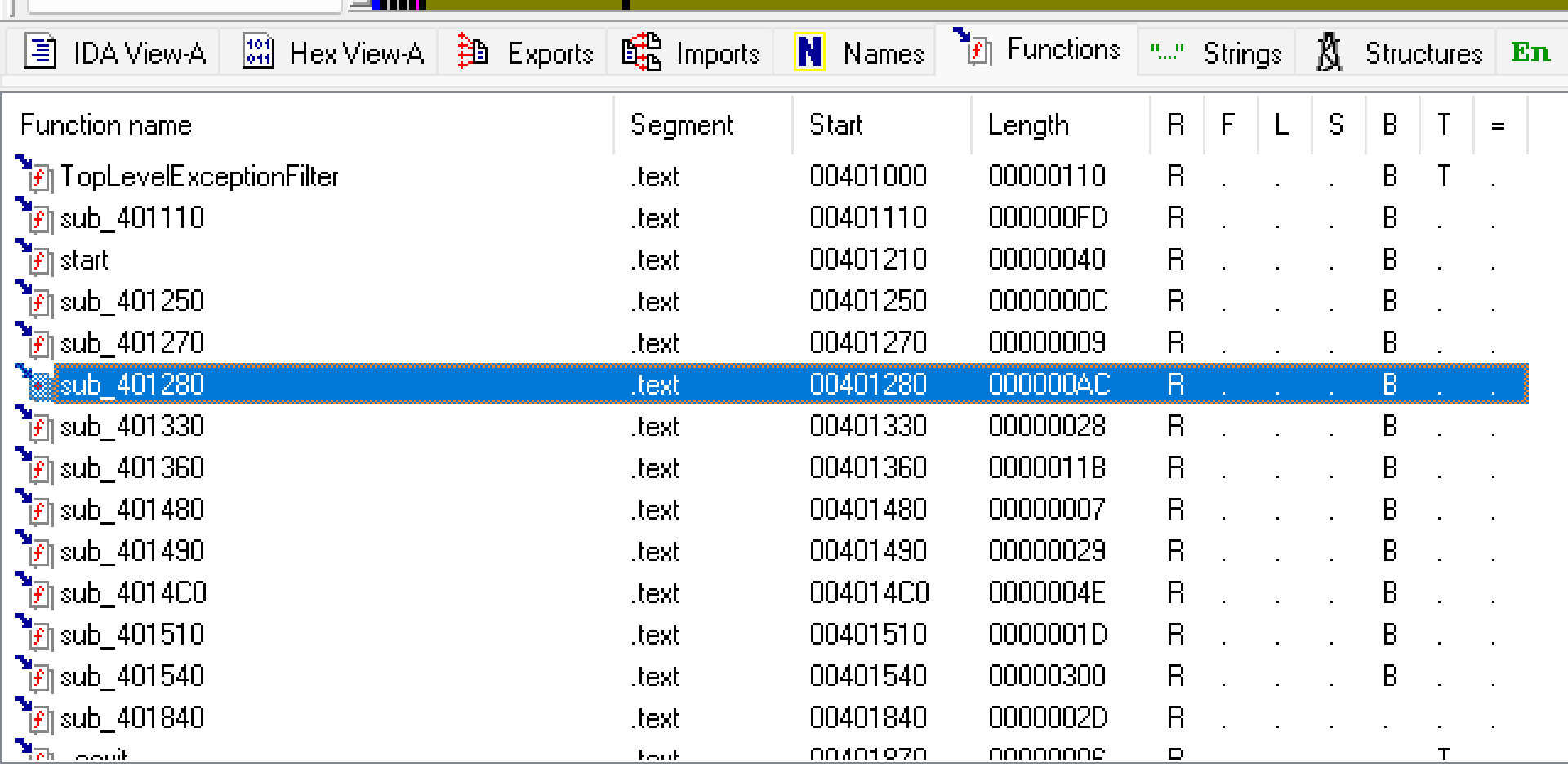Click function icon beside sub_401540
The height and width of the screenshot is (764, 1568).
[34, 674]
